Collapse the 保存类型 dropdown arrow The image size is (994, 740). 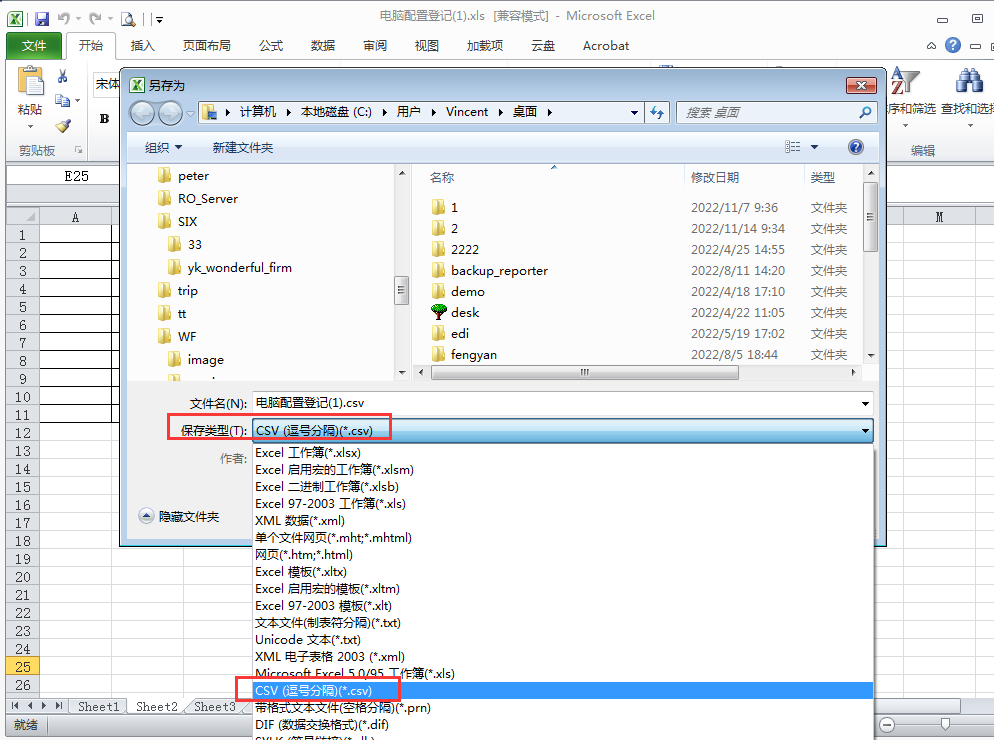pos(865,431)
